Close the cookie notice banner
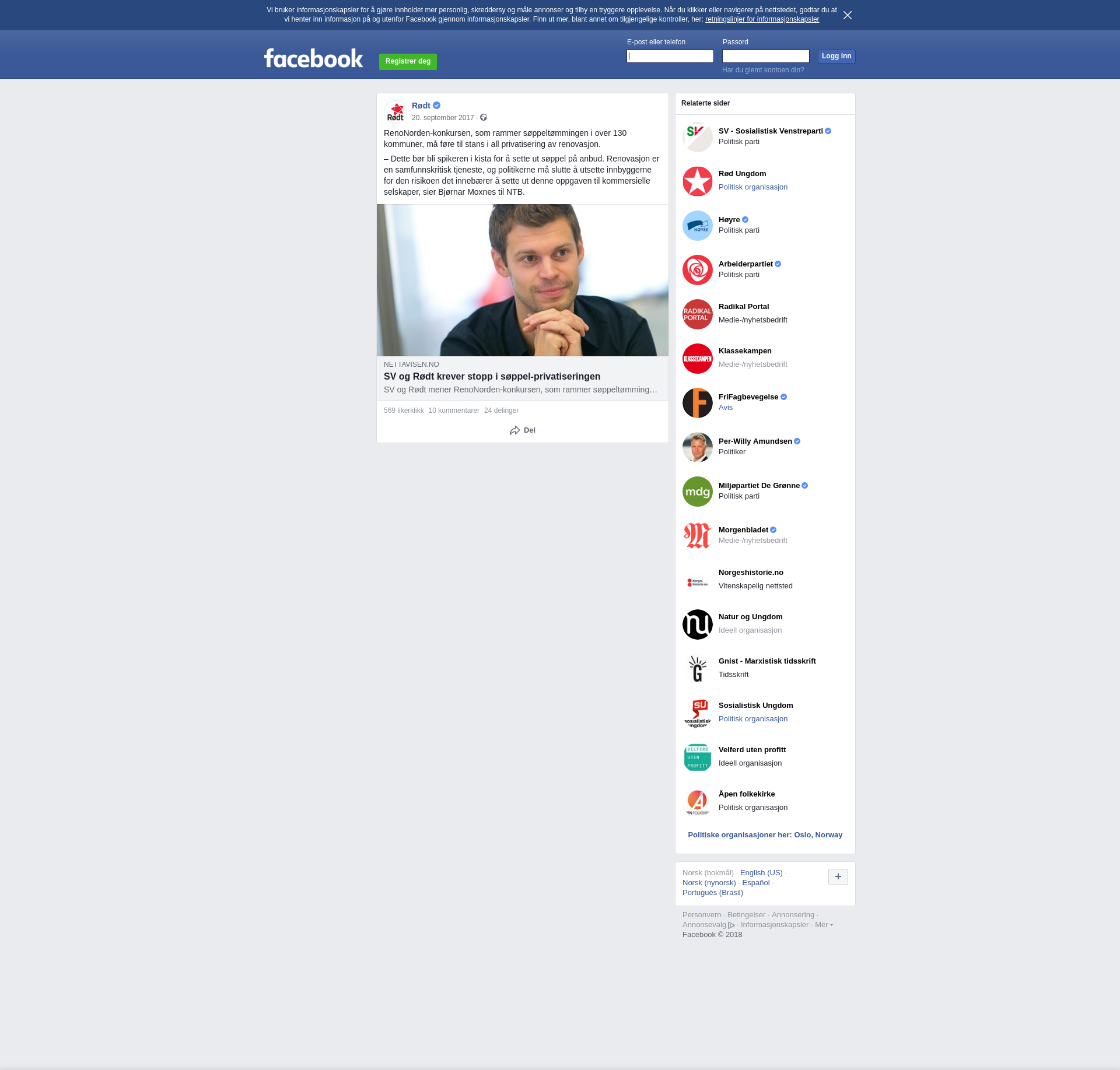Screen dimensions: 1120x1070 (x=848, y=15)
